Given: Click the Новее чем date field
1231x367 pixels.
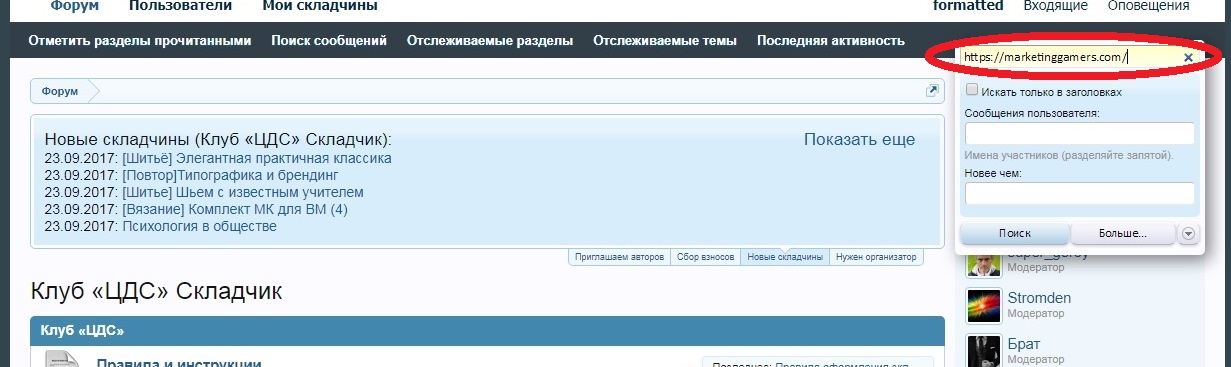Looking at the screenshot, I should (x=1080, y=194).
